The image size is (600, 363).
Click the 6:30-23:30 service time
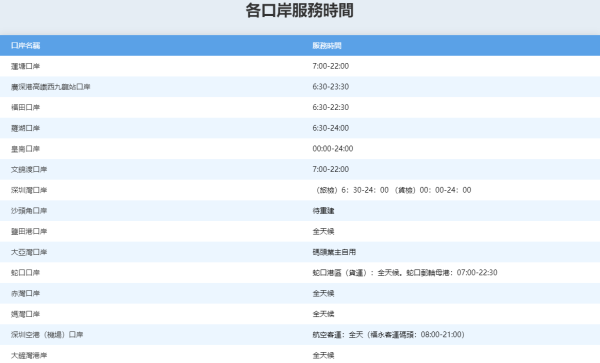click(331, 87)
